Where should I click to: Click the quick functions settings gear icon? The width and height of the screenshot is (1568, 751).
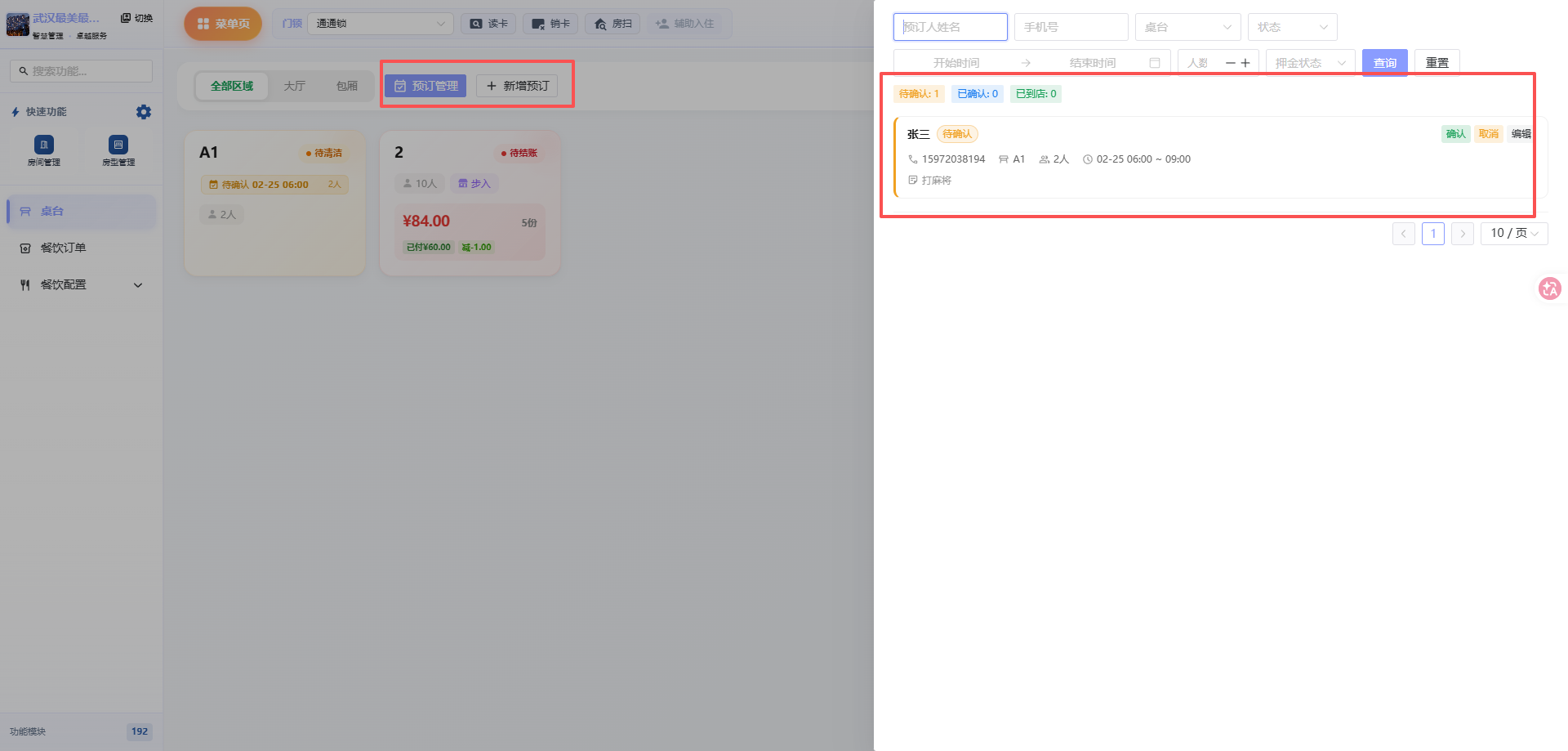(x=144, y=112)
